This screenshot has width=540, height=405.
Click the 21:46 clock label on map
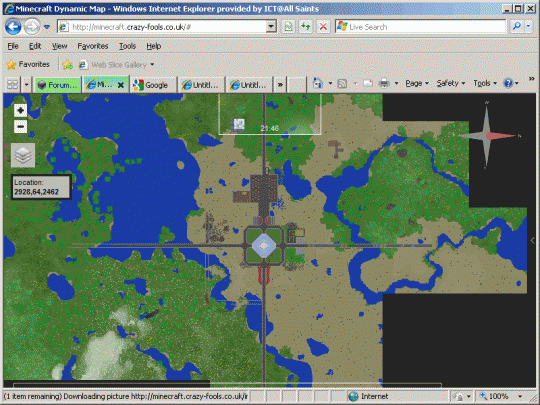pyautogui.click(x=269, y=128)
